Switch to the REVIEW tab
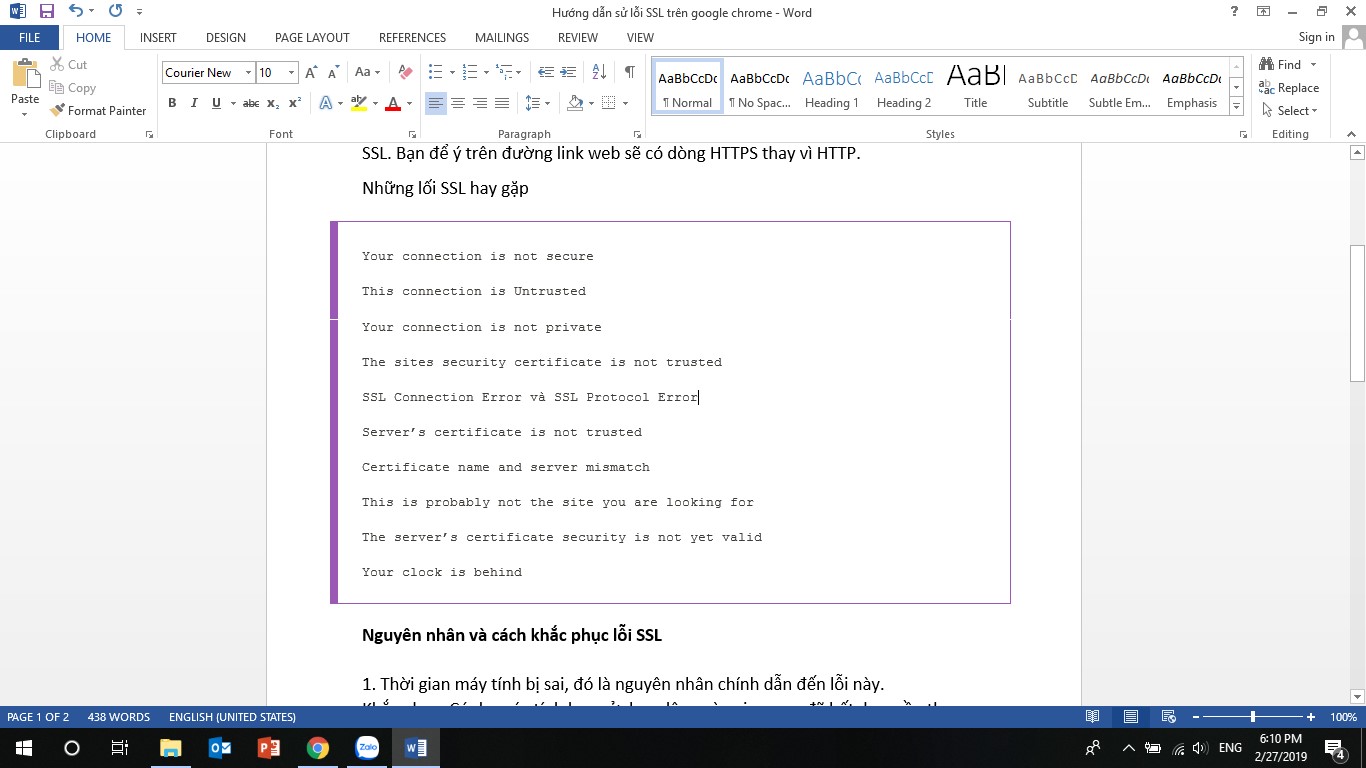Viewport: 1366px width, 768px height. [x=577, y=37]
